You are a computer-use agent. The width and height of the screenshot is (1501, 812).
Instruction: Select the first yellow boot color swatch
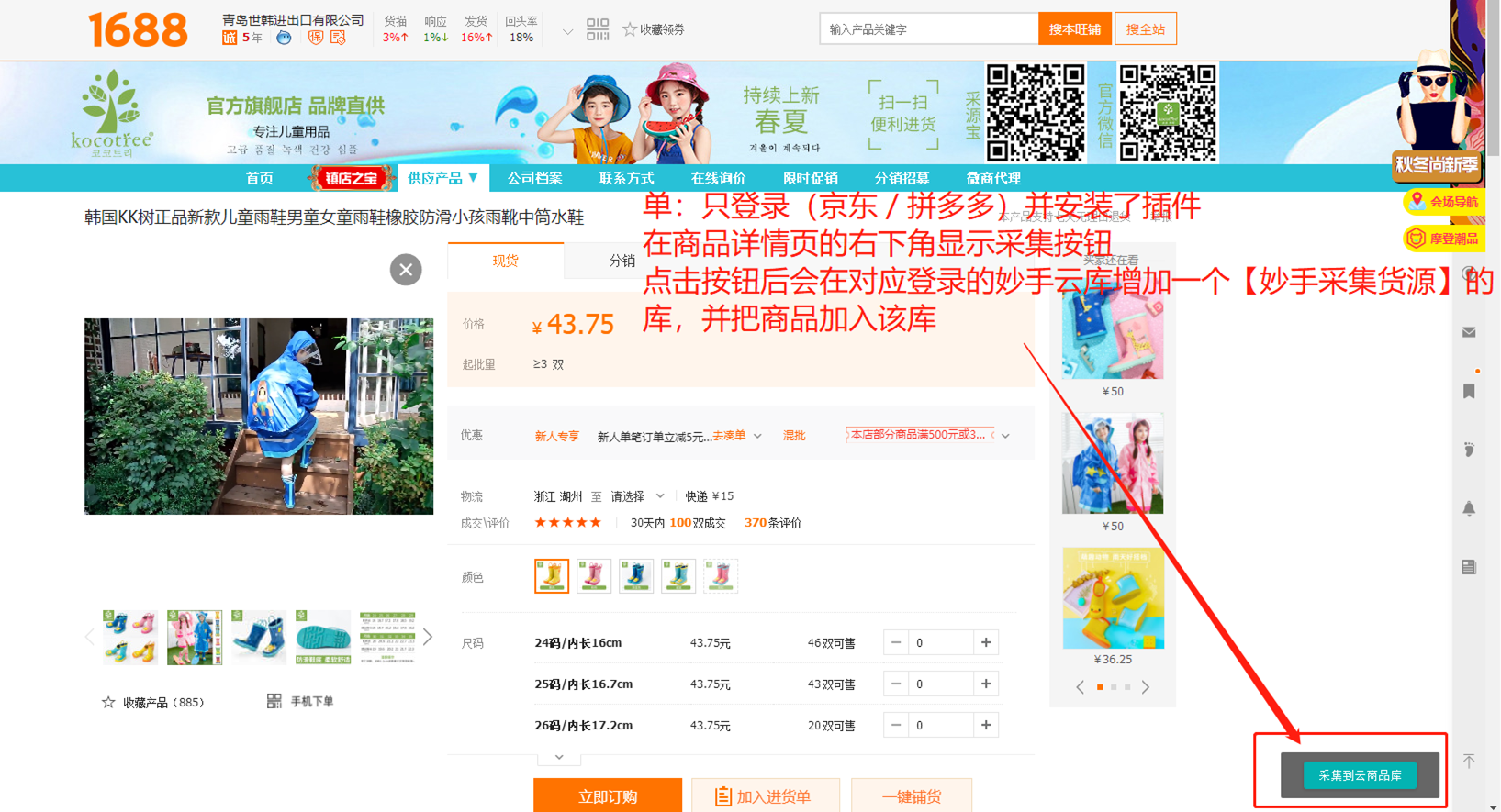[552, 576]
